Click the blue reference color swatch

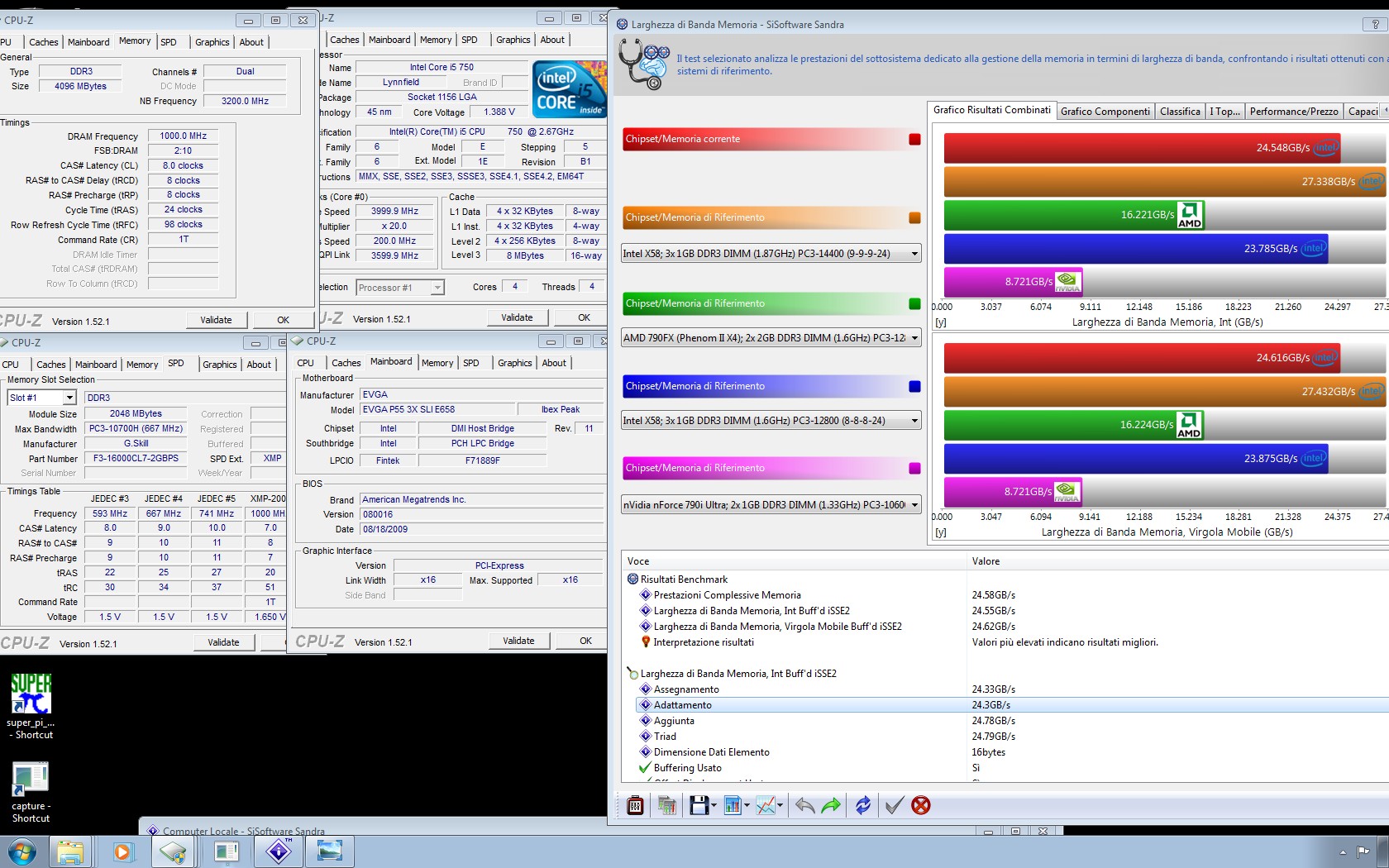click(x=914, y=386)
